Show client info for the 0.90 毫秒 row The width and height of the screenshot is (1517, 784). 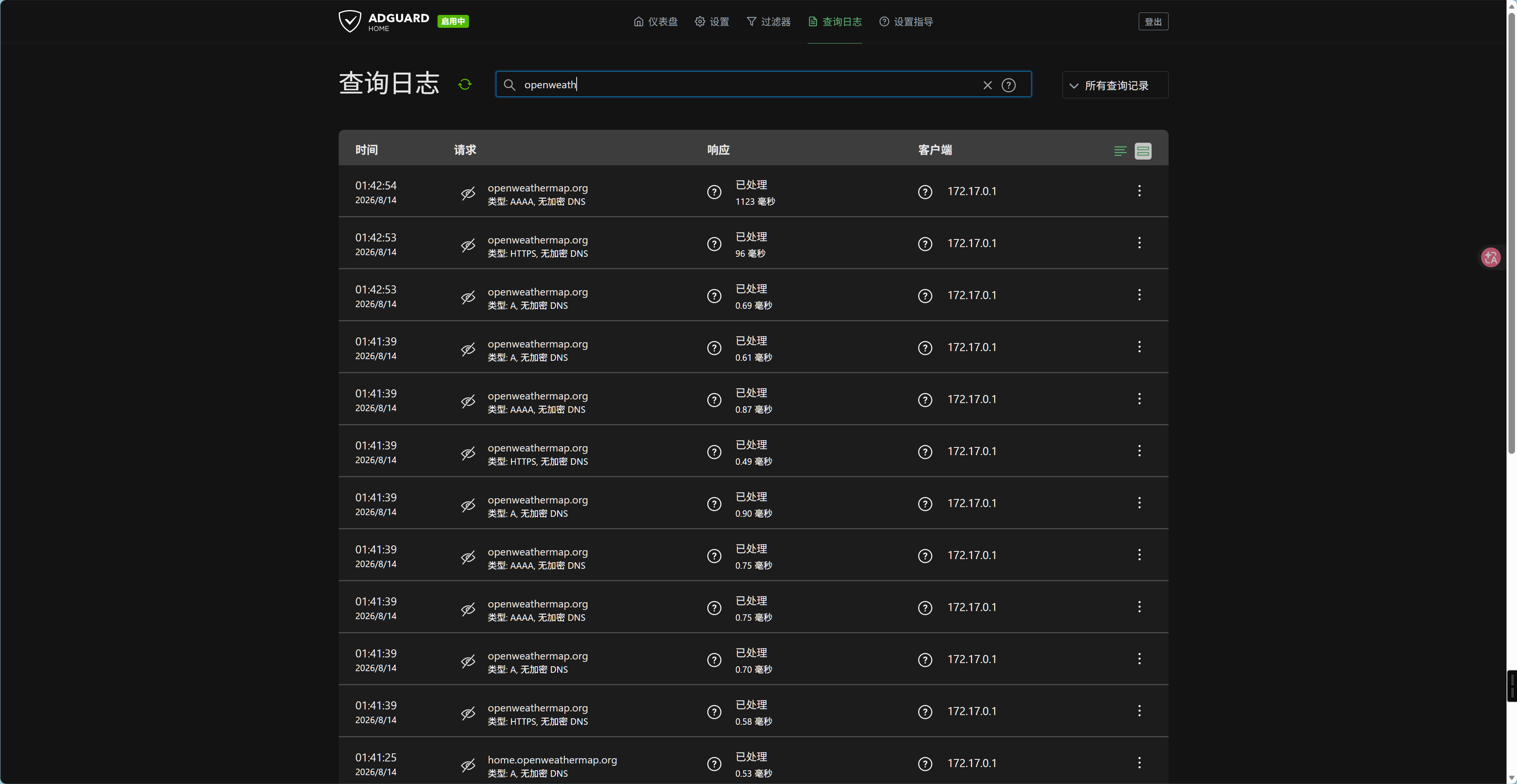click(925, 504)
